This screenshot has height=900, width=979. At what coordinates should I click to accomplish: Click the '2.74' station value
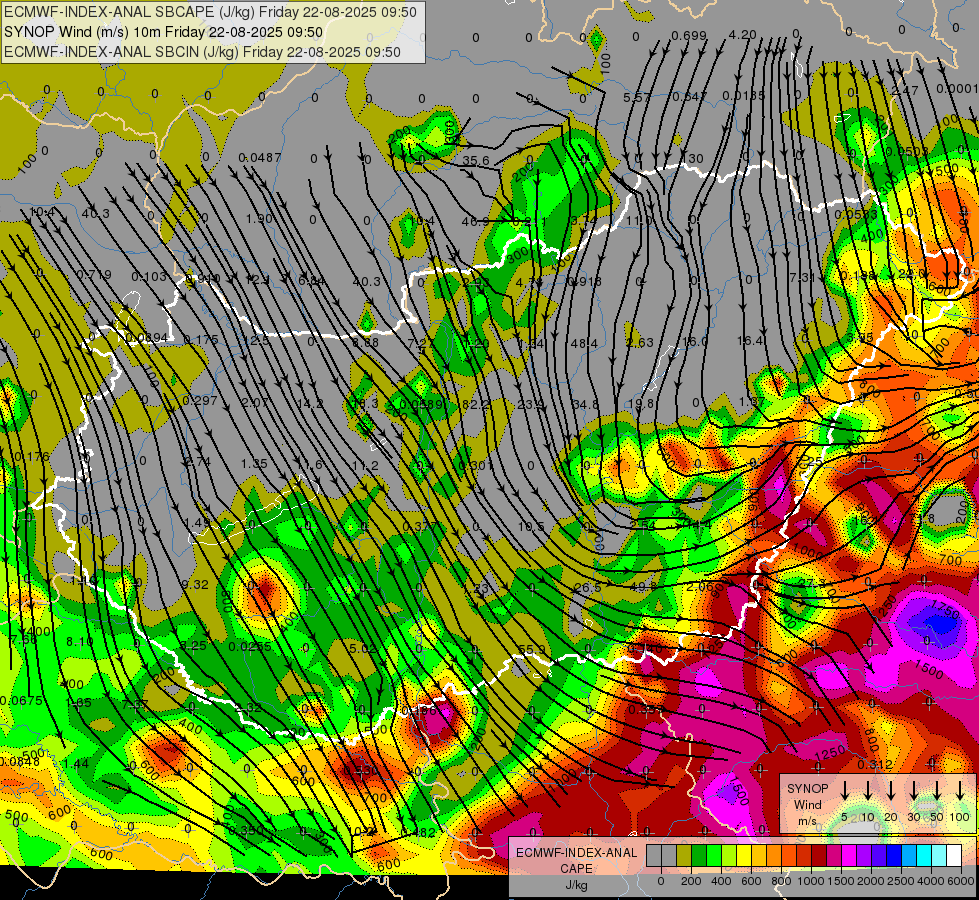pyautogui.click(x=199, y=462)
